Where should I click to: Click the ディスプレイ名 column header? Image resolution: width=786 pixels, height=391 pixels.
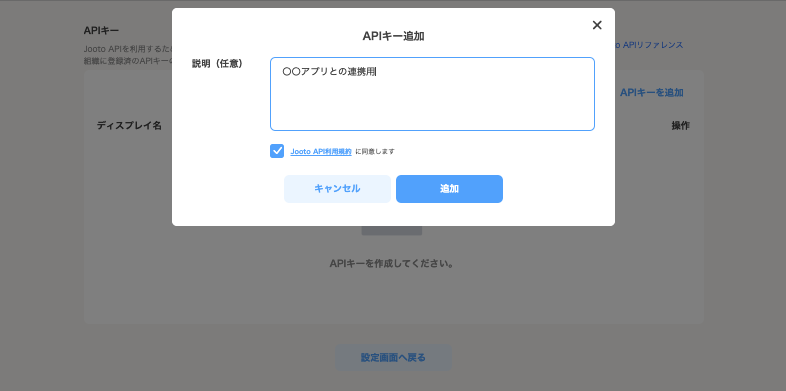tap(129, 125)
